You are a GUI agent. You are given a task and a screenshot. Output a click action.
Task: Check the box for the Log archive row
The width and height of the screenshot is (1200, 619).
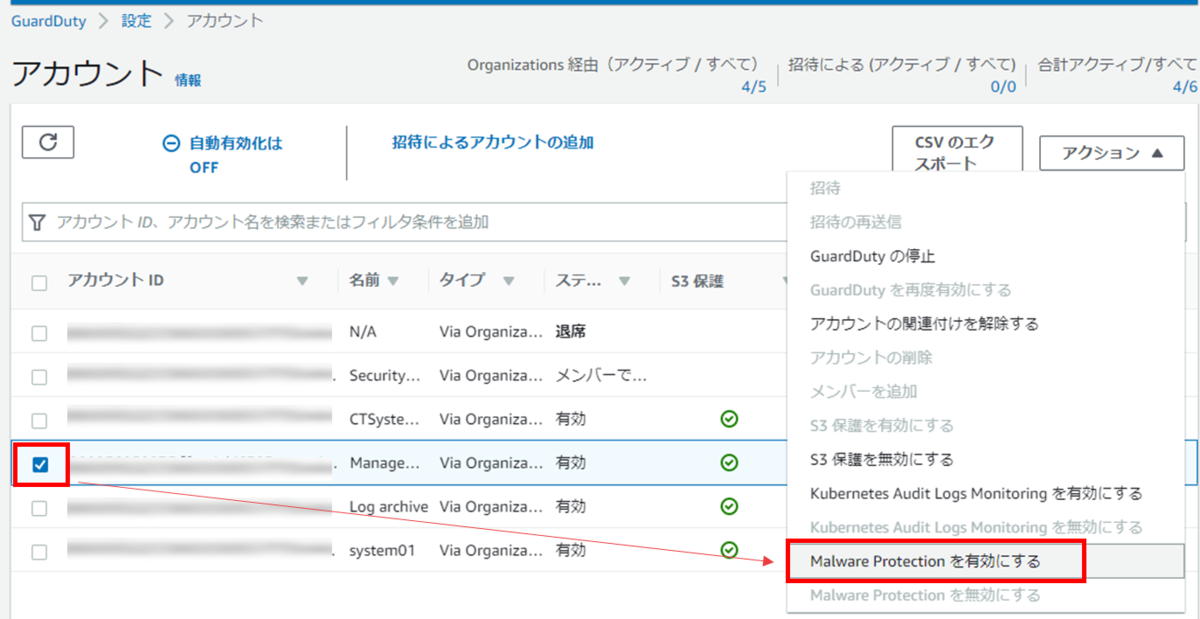coord(39,508)
